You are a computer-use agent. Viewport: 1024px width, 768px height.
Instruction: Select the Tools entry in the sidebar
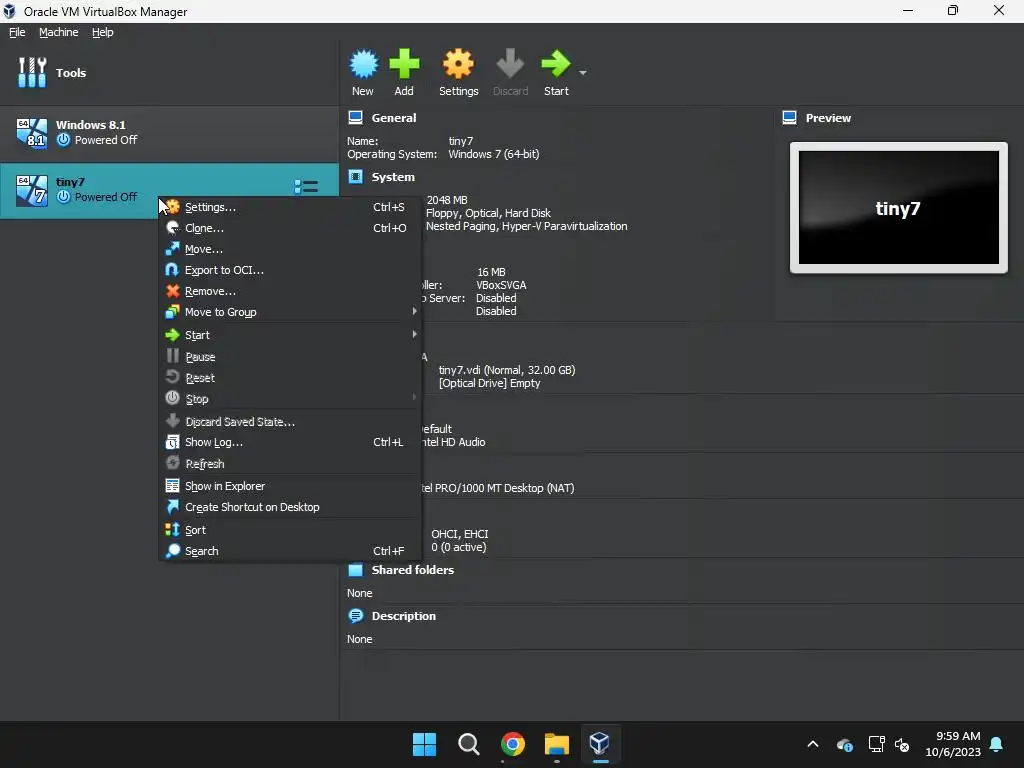click(x=170, y=72)
